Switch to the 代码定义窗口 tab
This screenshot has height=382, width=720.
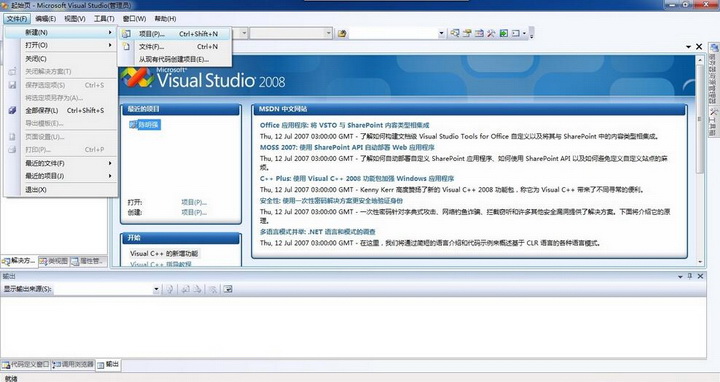click(26, 365)
